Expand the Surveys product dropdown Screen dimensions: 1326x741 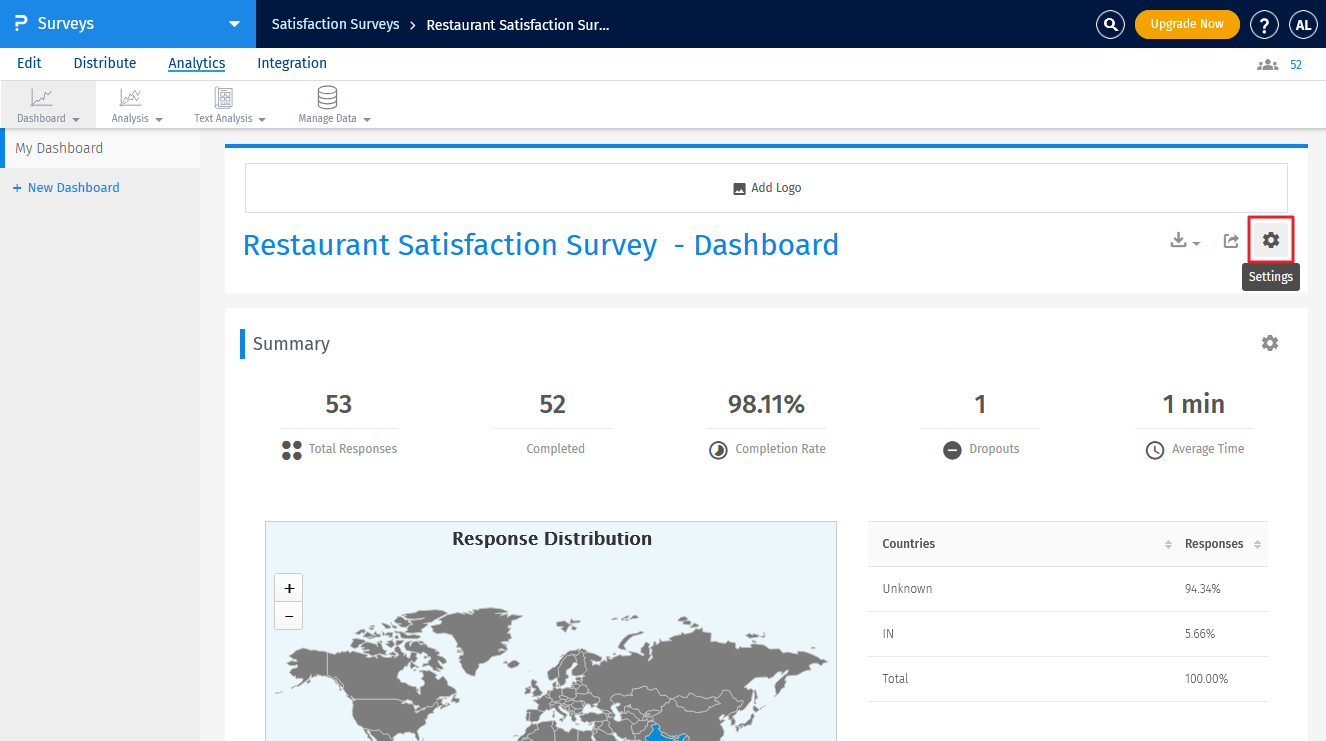point(234,24)
